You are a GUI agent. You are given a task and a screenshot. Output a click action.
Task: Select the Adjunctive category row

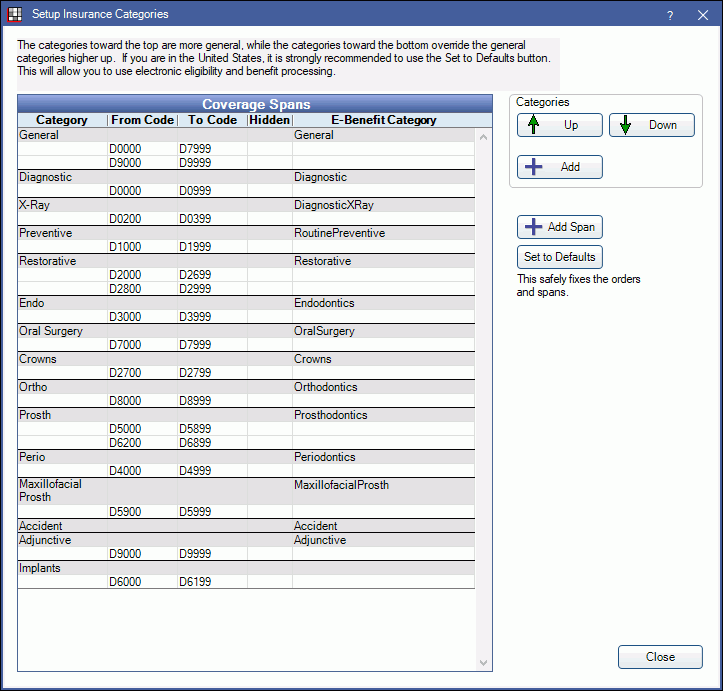[246, 540]
